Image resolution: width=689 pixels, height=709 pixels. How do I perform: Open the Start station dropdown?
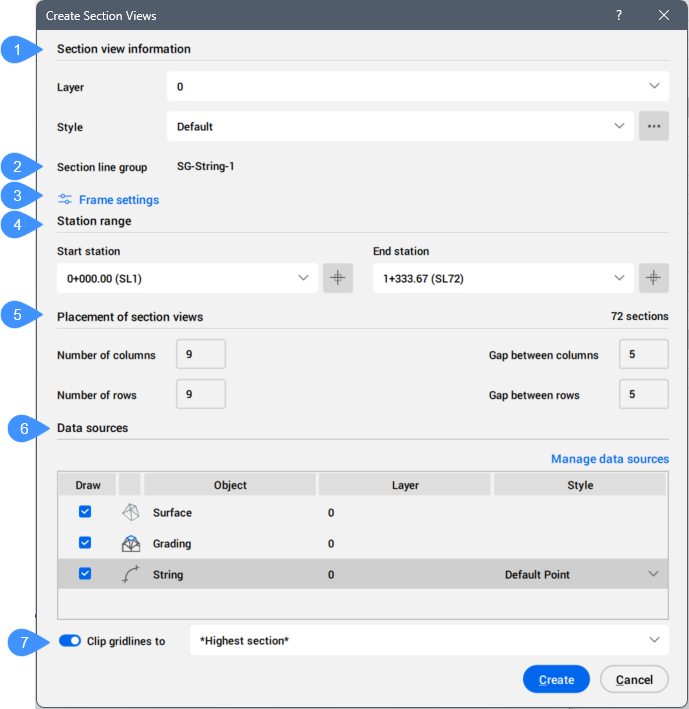(x=188, y=279)
